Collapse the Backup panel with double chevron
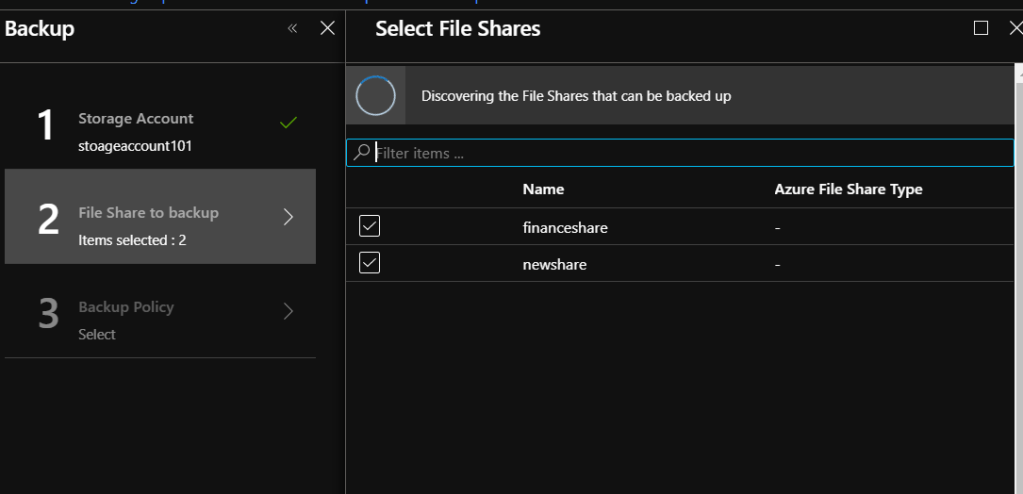This screenshot has width=1023, height=494. [292, 28]
